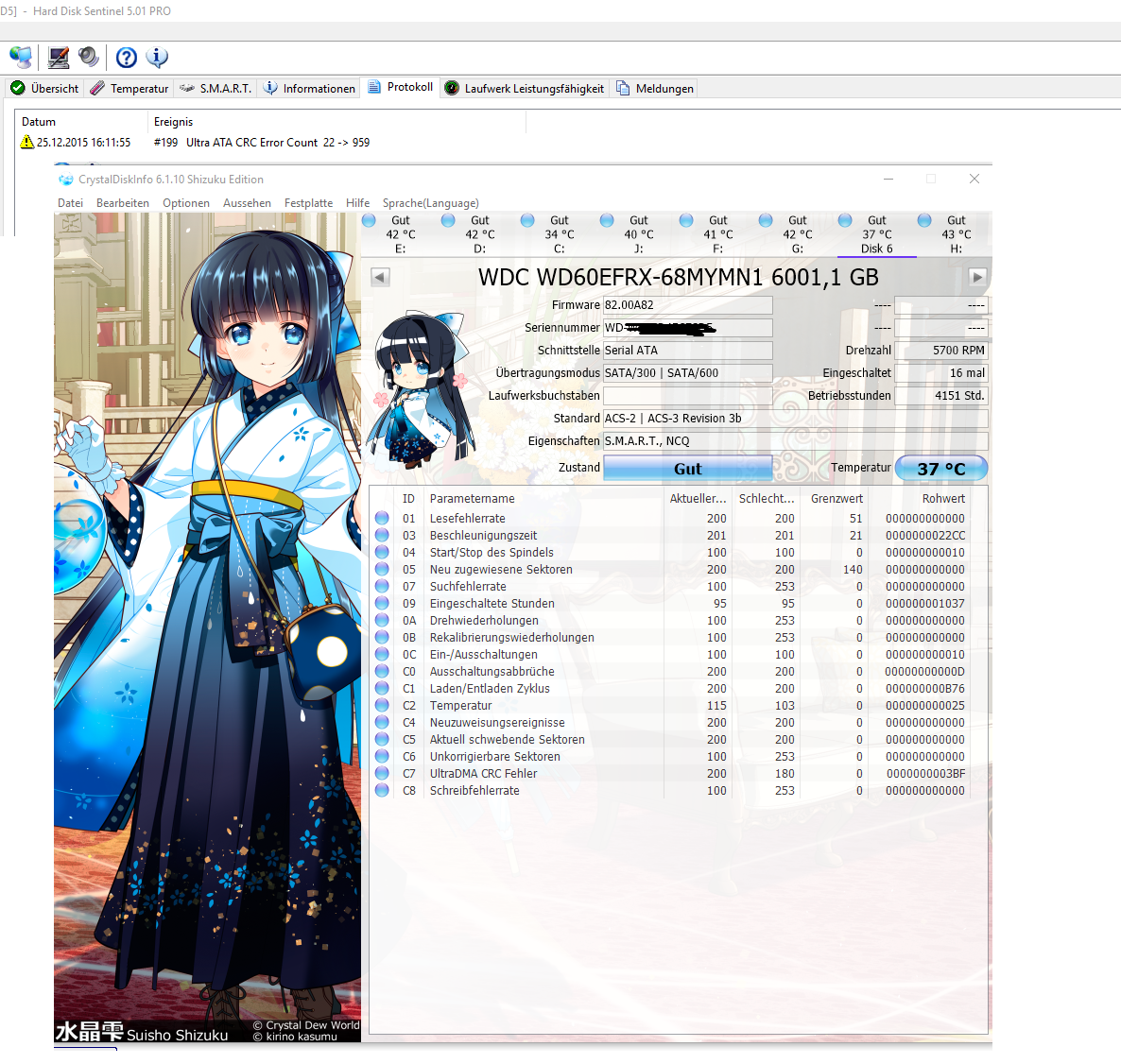Click the Grenzwert column header
The width and height of the screenshot is (1121, 1064).
coord(836,498)
